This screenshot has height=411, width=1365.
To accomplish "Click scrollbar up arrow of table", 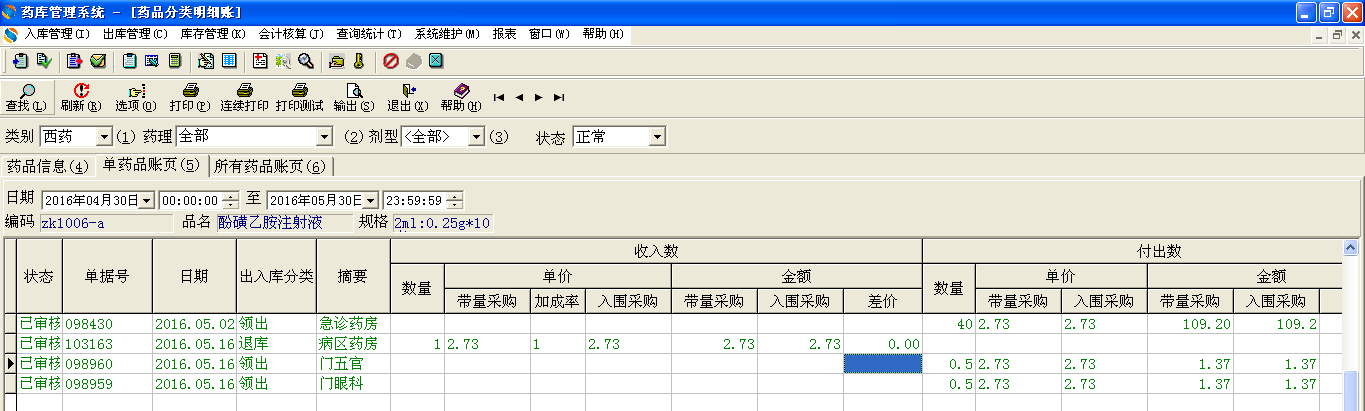I will (1350, 248).
